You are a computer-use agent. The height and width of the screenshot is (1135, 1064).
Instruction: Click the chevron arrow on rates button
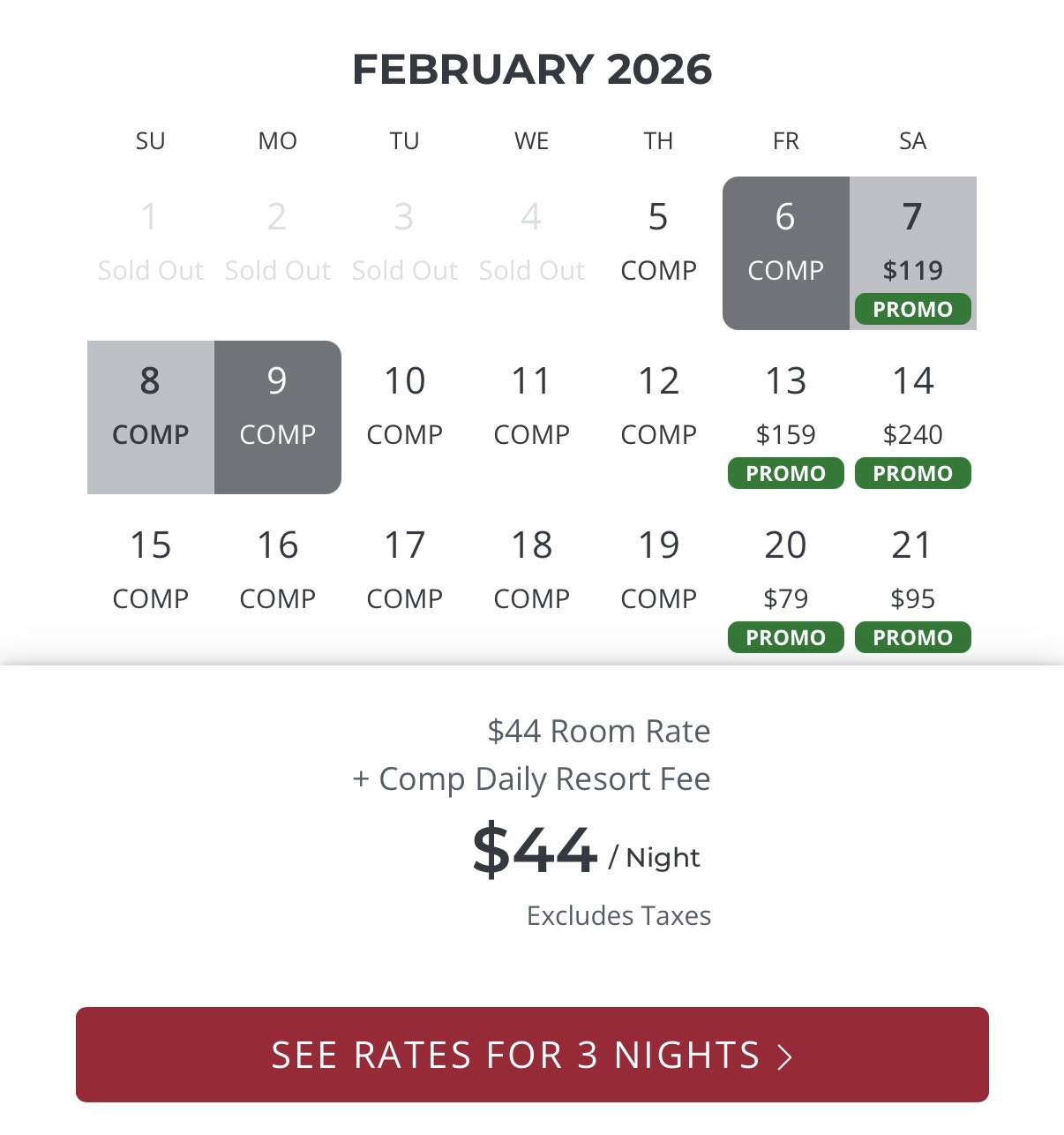784,1056
